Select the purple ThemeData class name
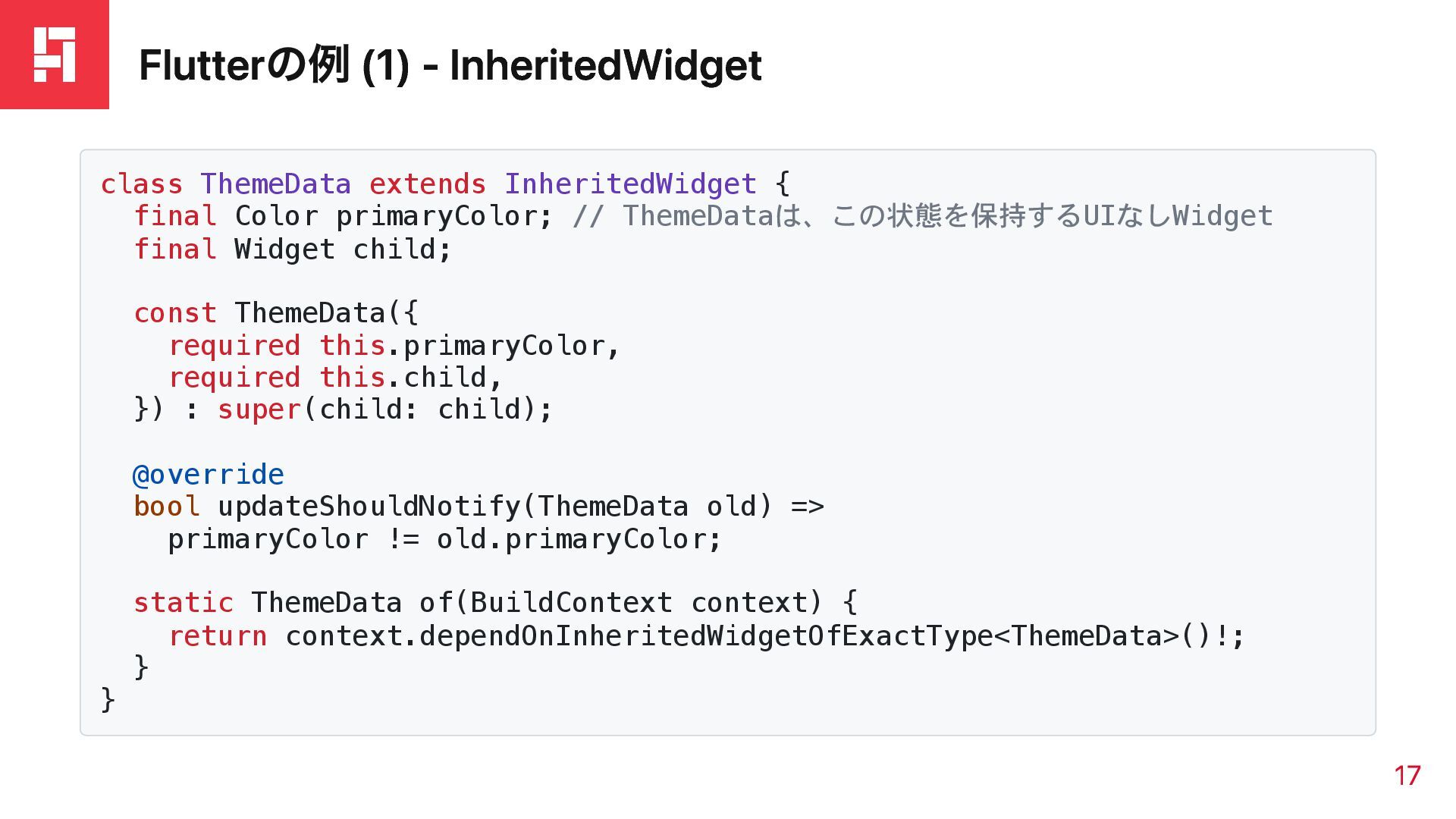 point(275,184)
